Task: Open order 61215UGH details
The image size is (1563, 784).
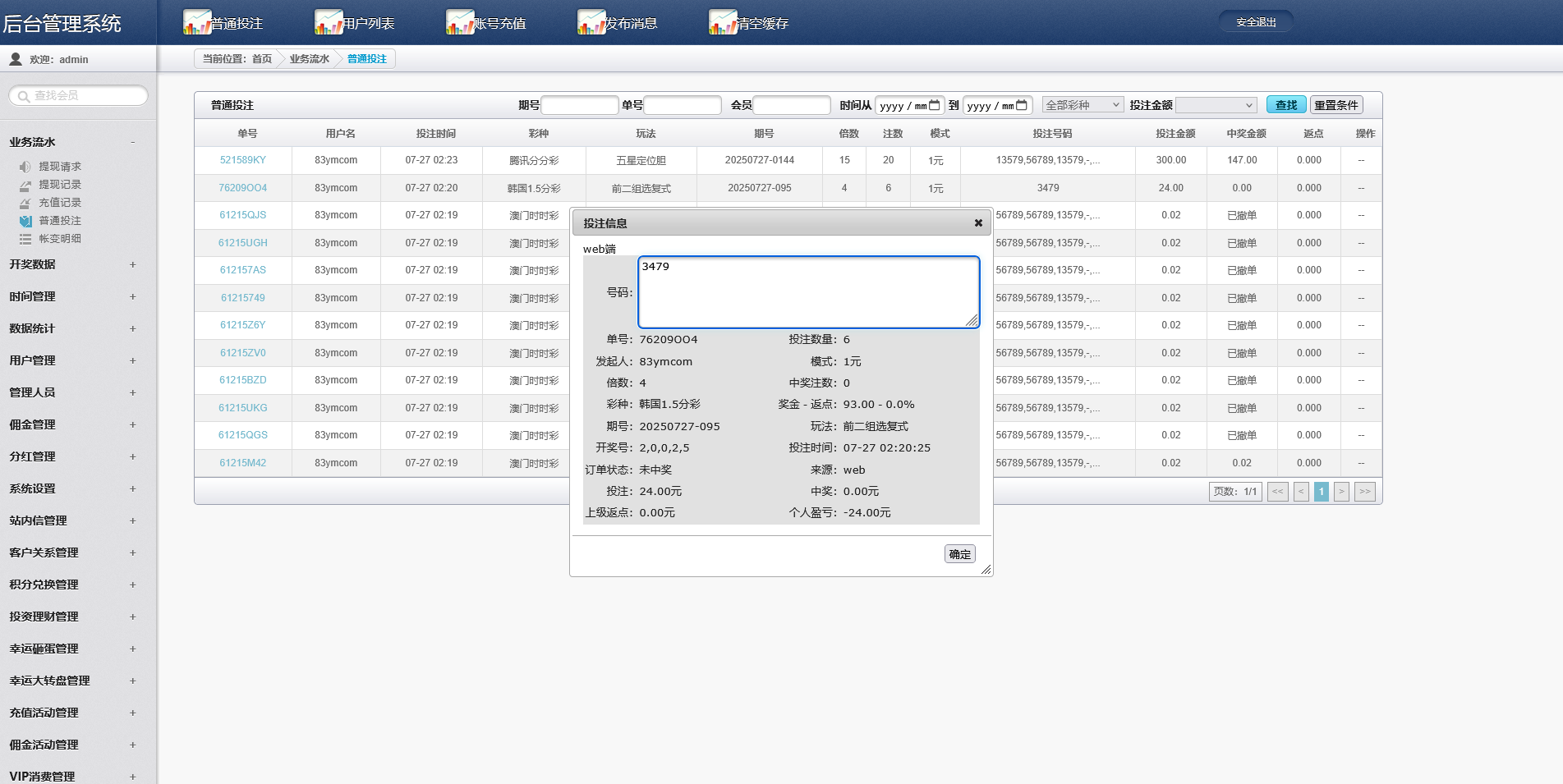Action: point(243,243)
